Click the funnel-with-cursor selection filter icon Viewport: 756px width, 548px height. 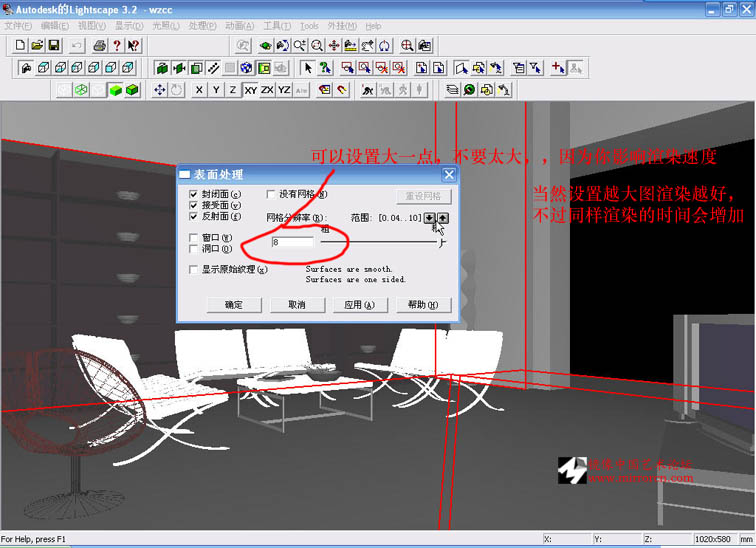(536, 67)
